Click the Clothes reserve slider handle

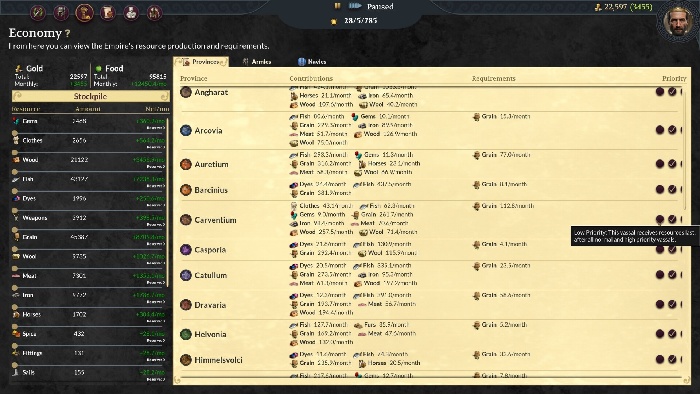(15, 153)
